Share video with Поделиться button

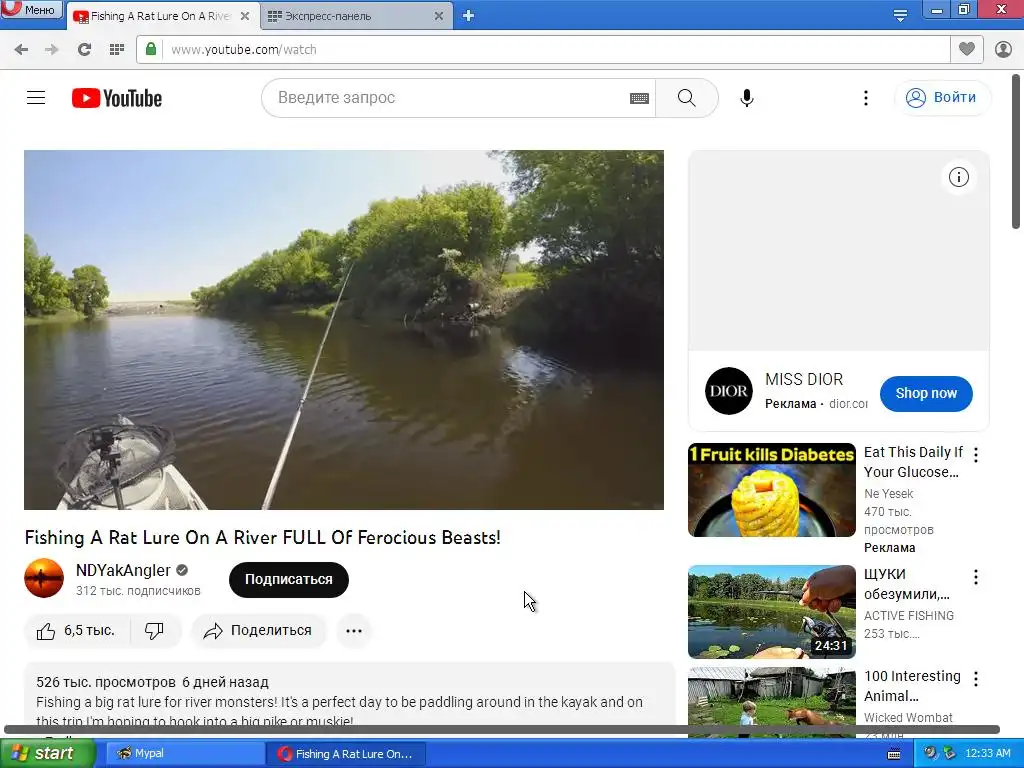259,631
